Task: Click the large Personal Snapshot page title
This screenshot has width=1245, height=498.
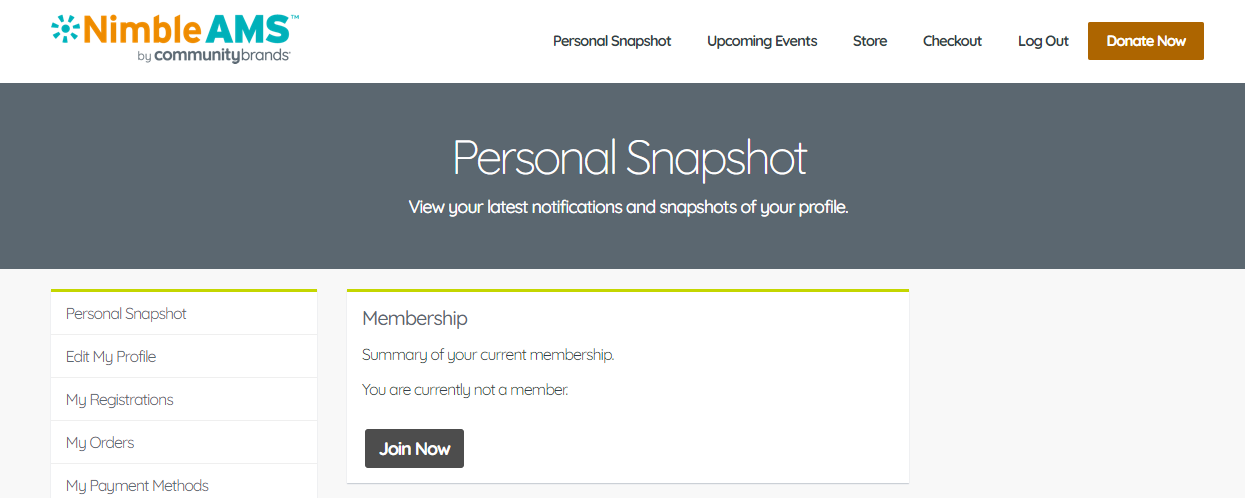Action: coord(629,158)
